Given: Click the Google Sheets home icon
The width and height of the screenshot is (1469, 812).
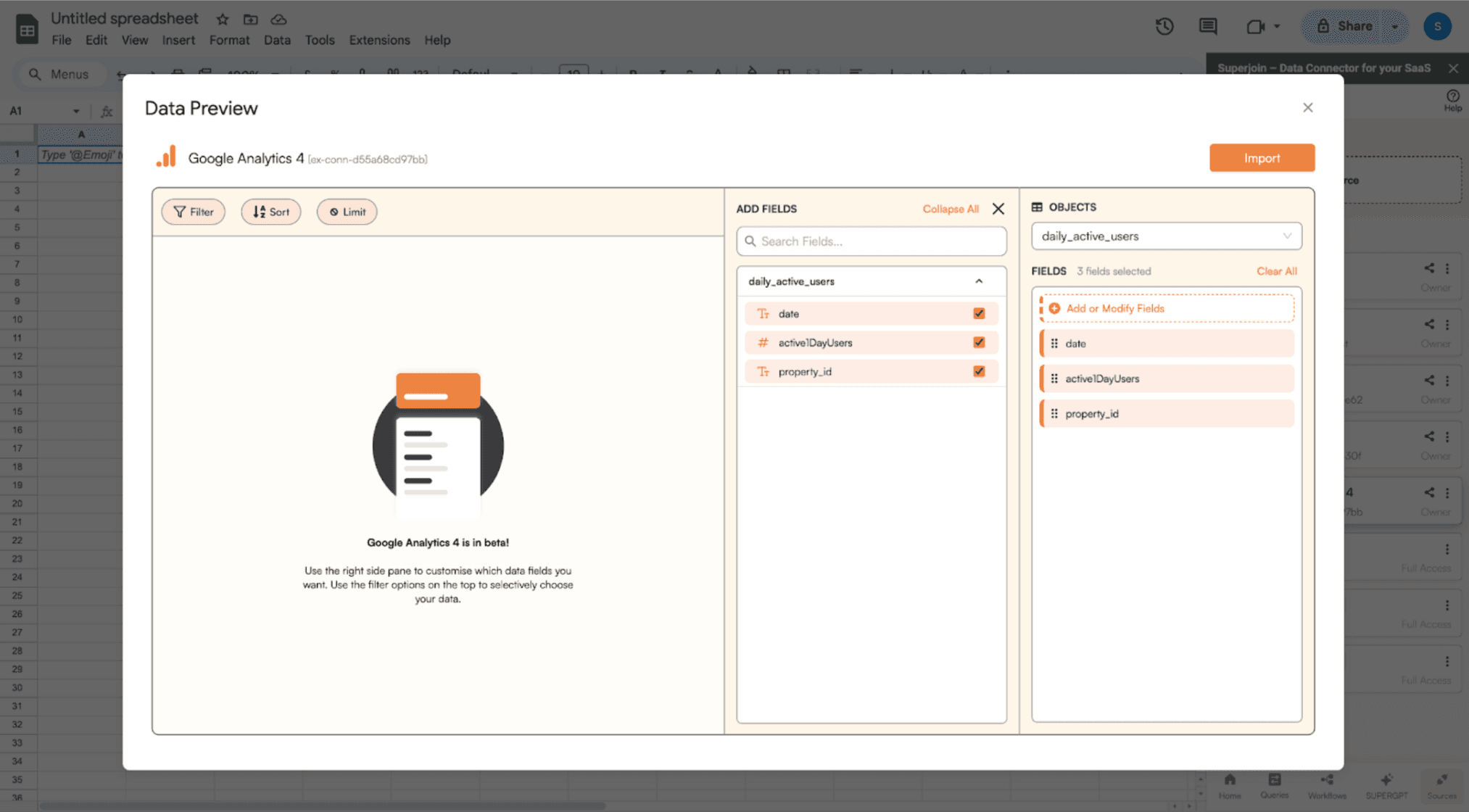Looking at the screenshot, I should pos(27,29).
